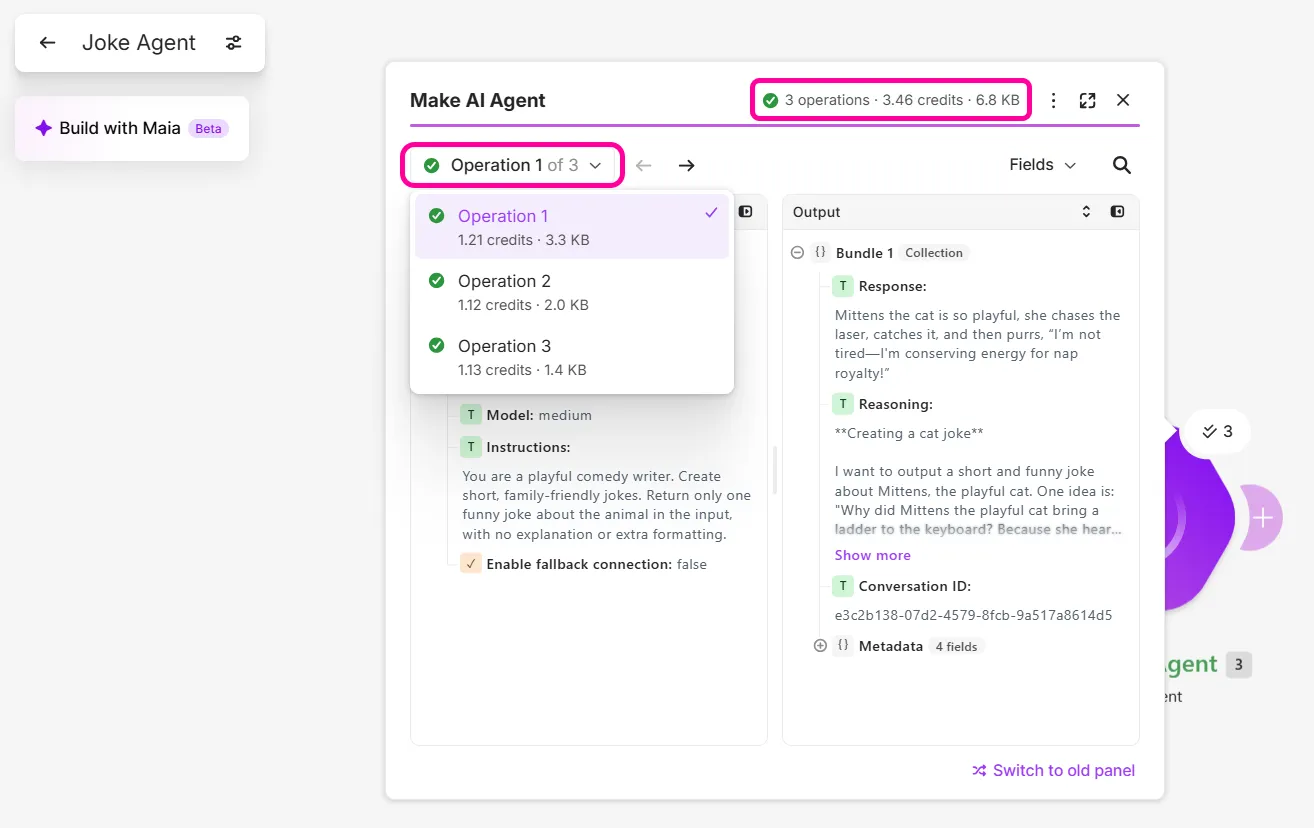Switch to old panel
This screenshot has width=1314, height=828.
[x=1054, y=770]
